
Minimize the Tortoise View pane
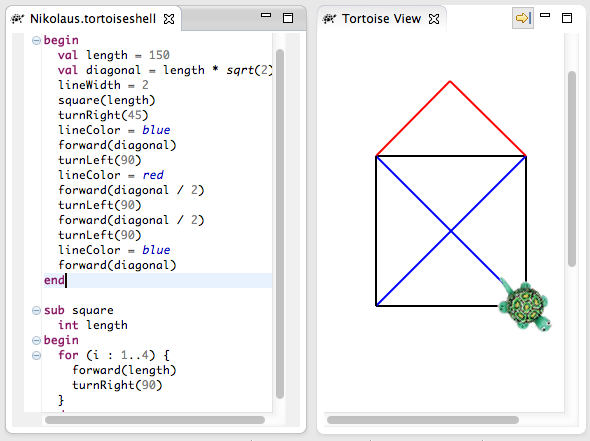545,15
